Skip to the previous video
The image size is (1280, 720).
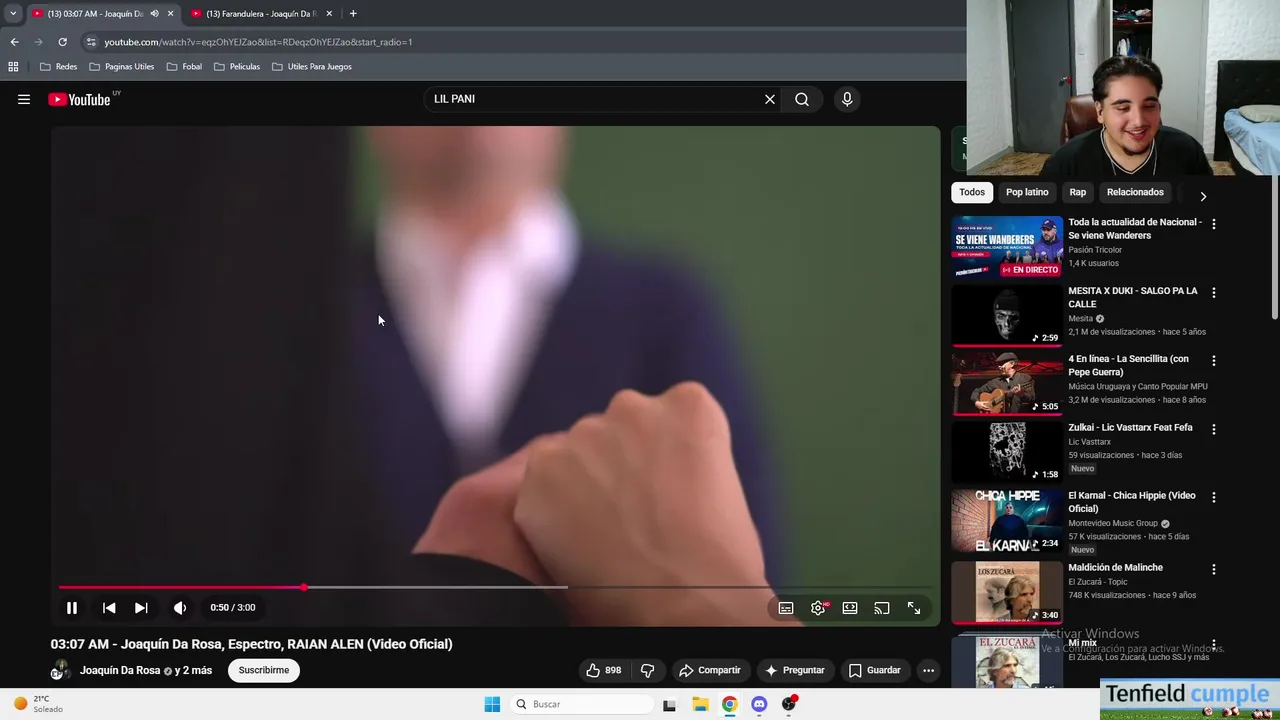[x=109, y=607]
